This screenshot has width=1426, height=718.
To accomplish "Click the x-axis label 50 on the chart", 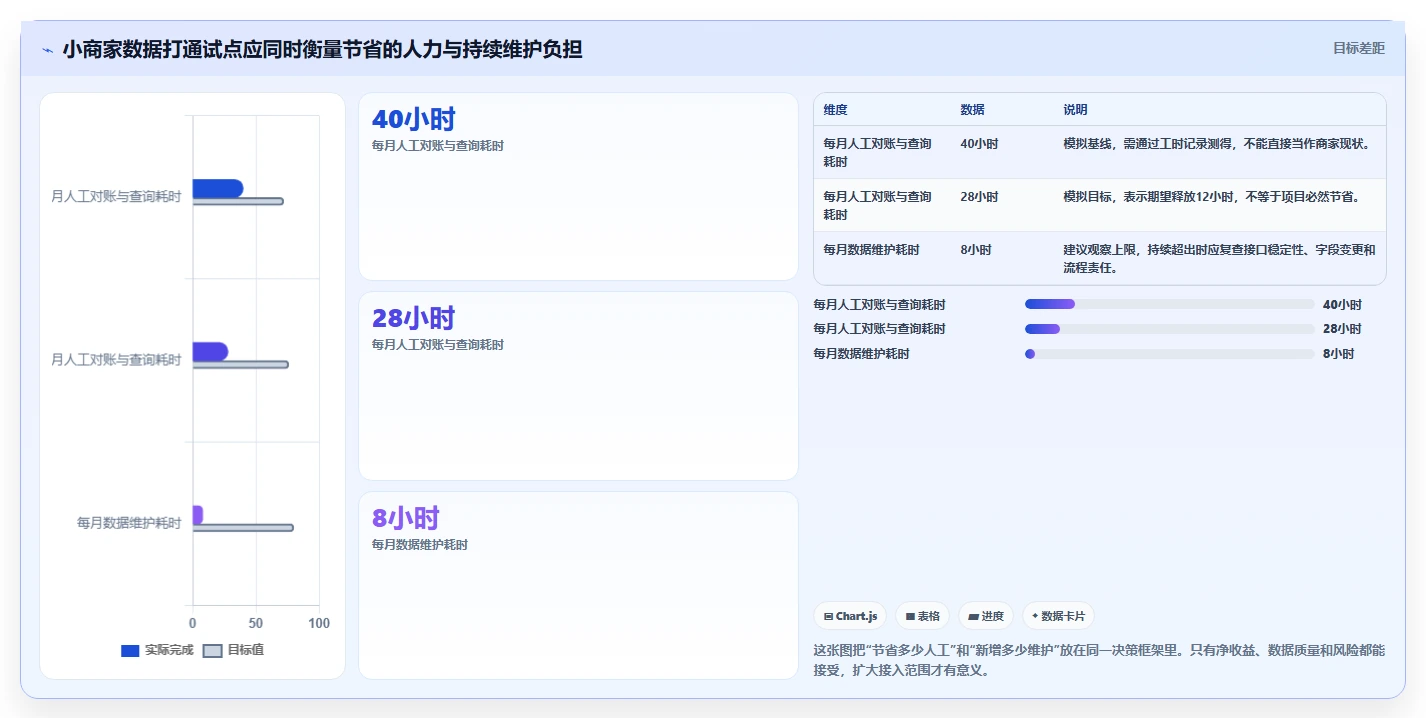I will tap(256, 624).
